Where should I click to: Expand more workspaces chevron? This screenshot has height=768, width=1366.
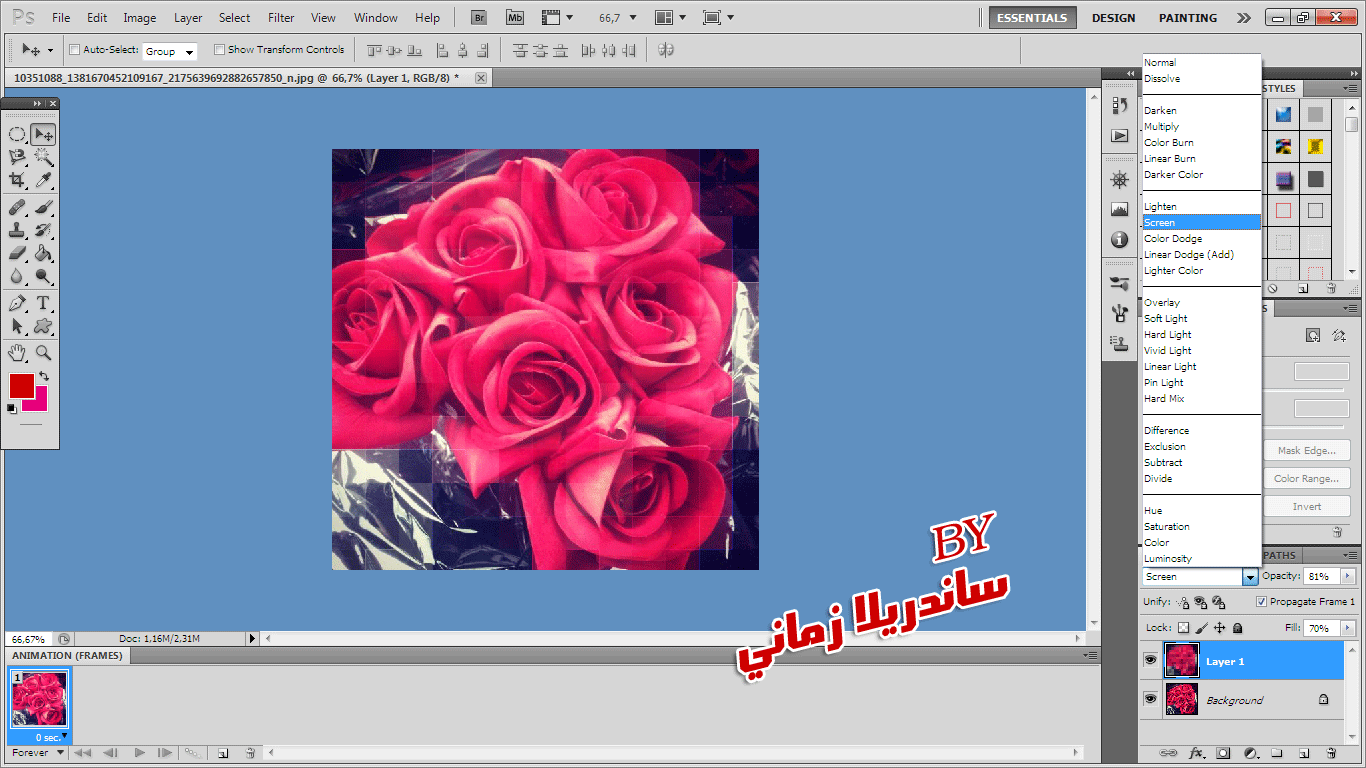click(1243, 18)
